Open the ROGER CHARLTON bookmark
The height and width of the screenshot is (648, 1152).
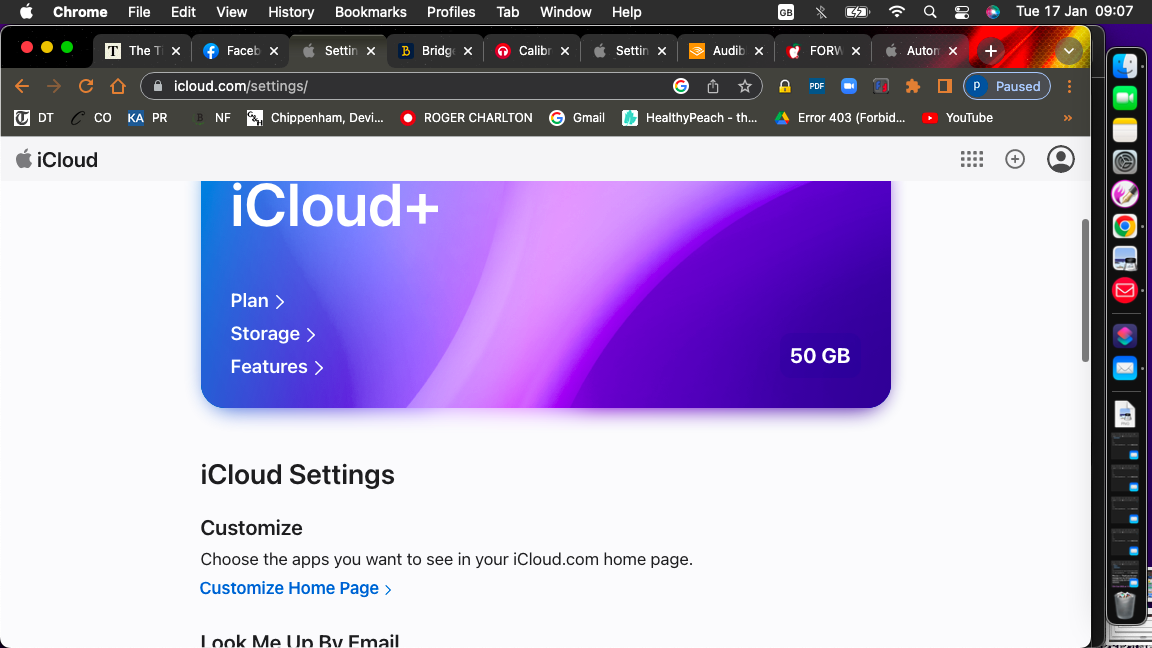[x=466, y=118]
